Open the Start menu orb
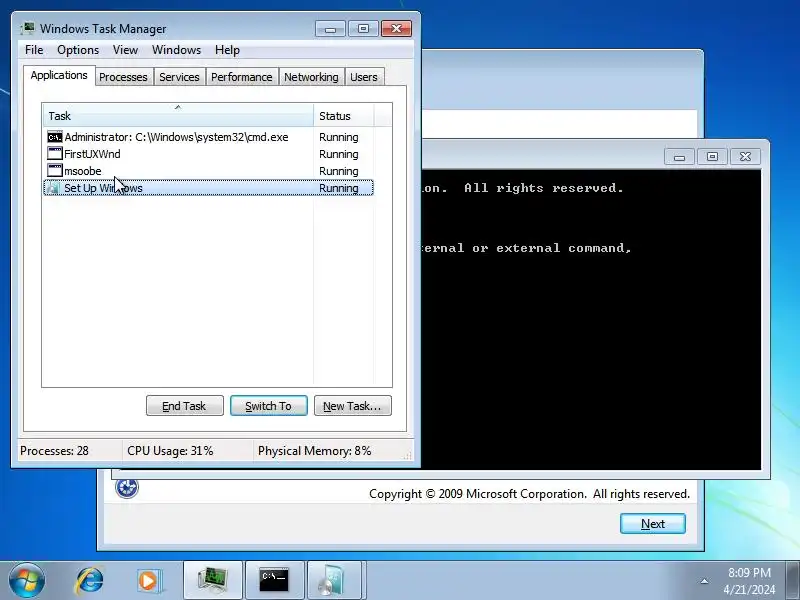This screenshot has height=600, width=800. 27,580
